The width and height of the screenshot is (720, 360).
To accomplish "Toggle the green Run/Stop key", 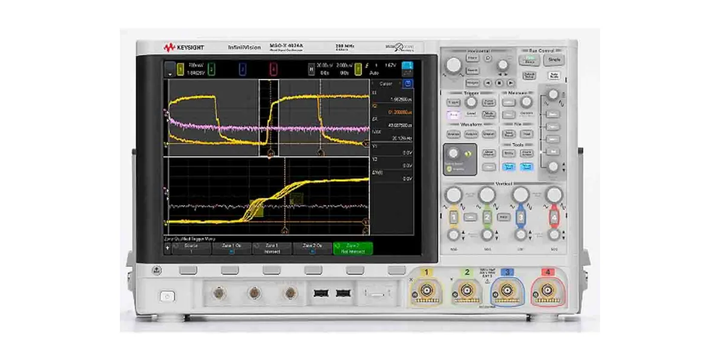I will click(x=529, y=60).
